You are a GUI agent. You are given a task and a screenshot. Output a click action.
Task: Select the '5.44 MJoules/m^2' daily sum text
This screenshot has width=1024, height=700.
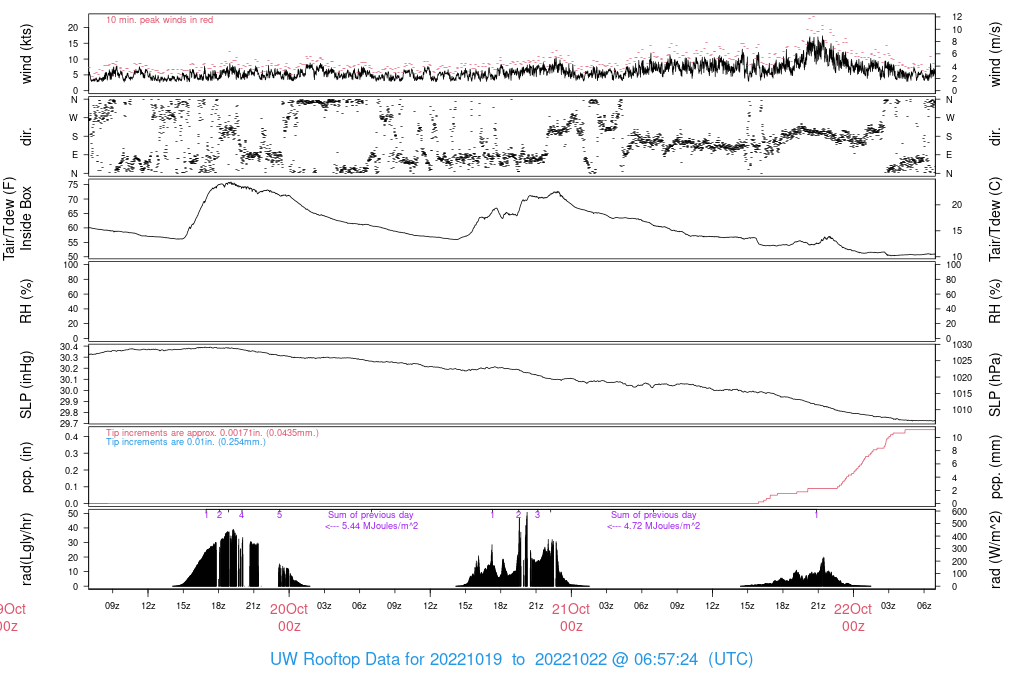click(372, 526)
